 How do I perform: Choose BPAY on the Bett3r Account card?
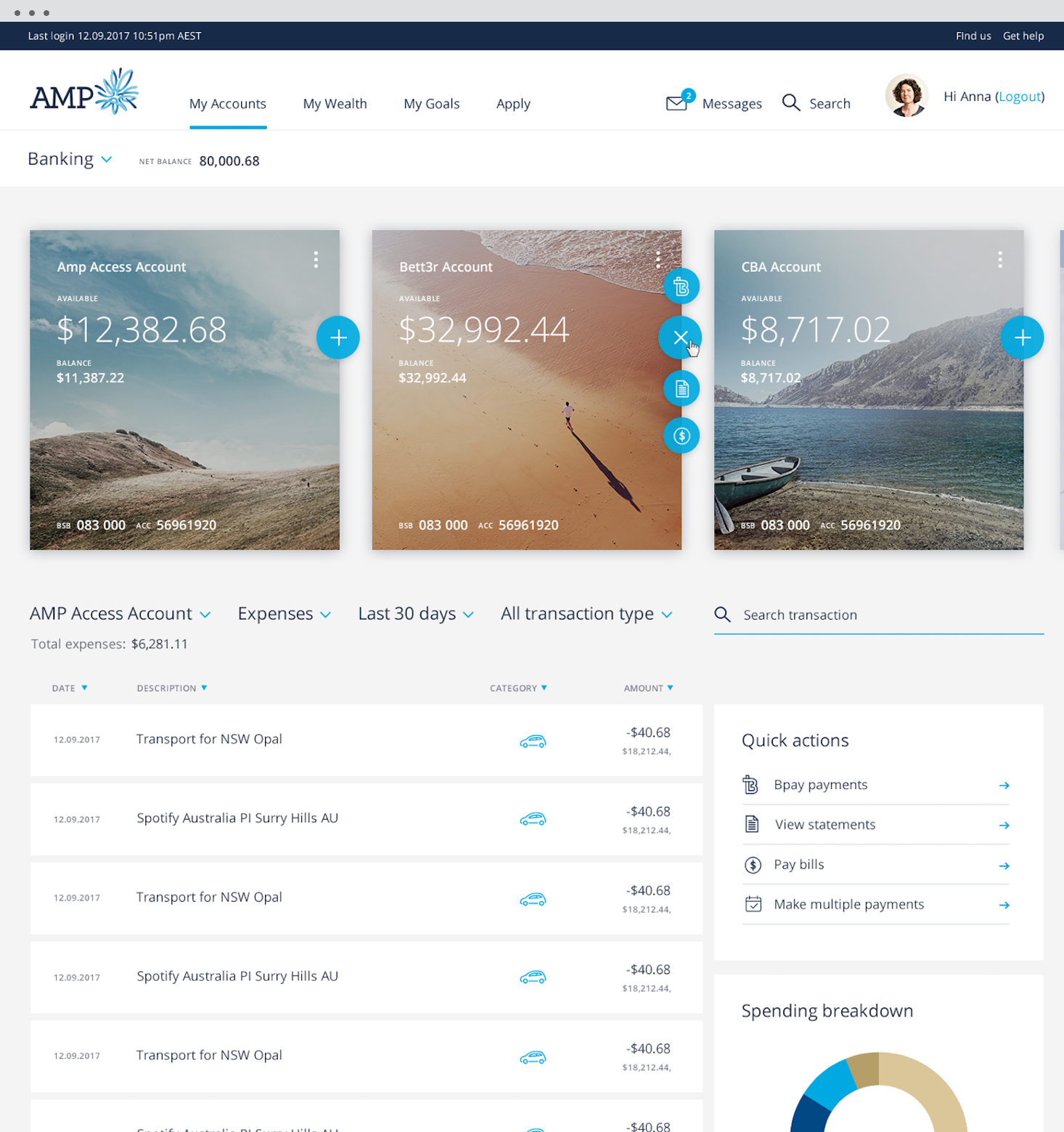[x=682, y=287]
